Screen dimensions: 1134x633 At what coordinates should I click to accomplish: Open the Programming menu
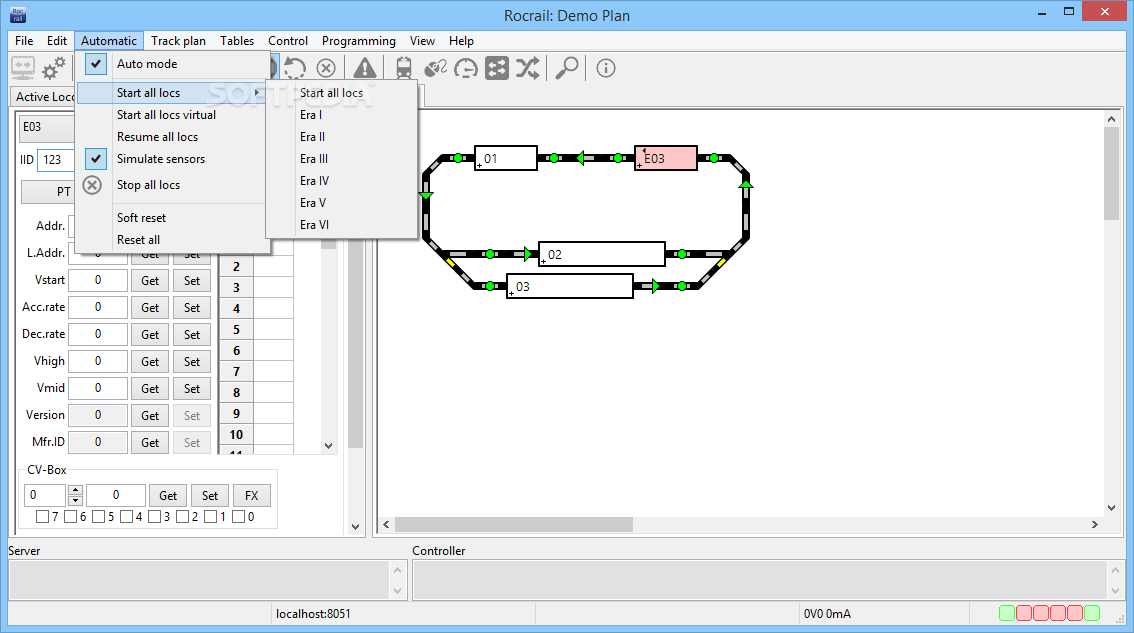coord(359,41)
